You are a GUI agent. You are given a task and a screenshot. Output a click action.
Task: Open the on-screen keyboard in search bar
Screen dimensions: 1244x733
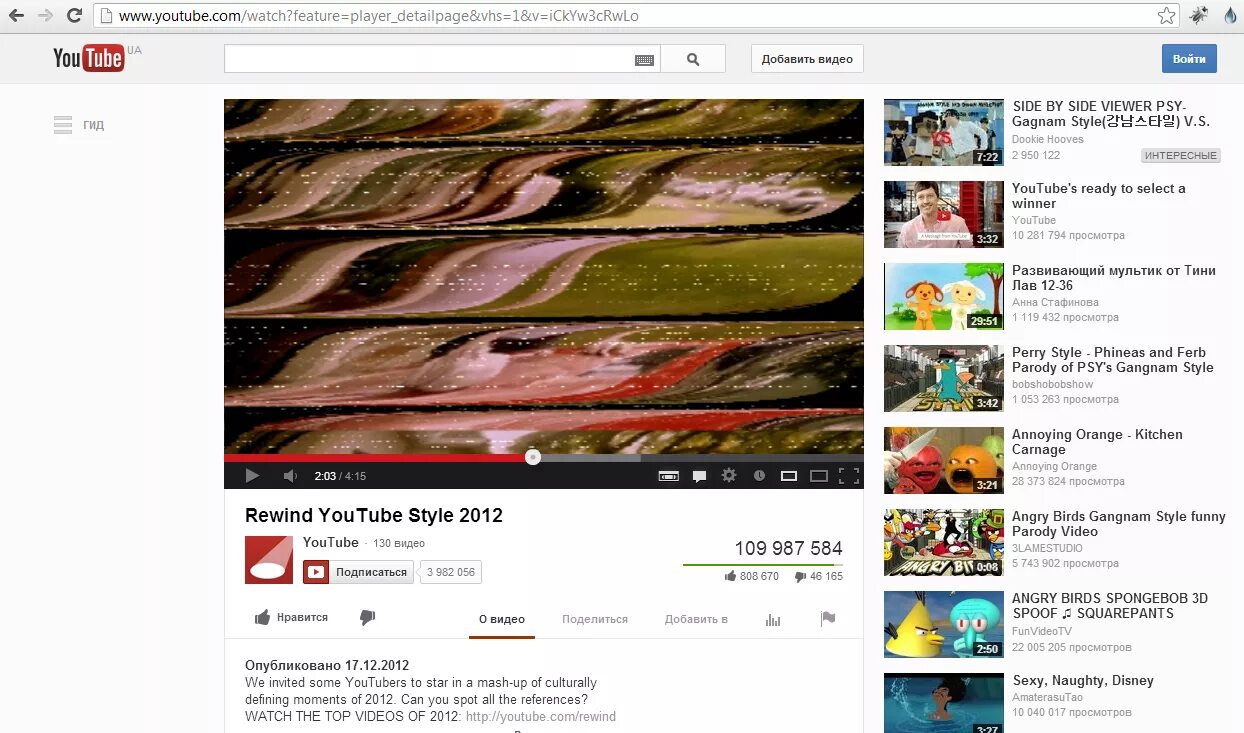(x=645, y=59)
